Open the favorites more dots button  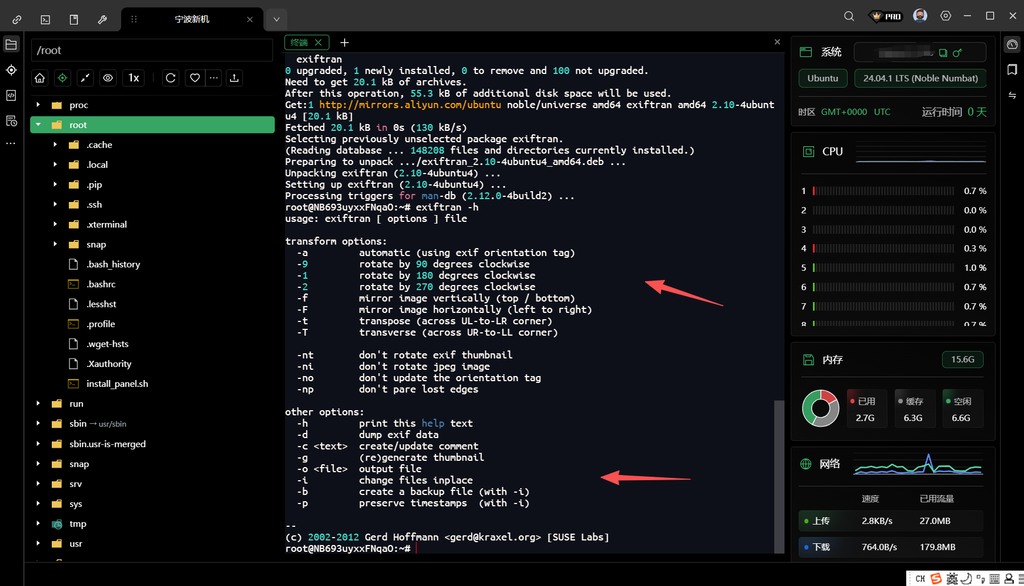(214, 78)
